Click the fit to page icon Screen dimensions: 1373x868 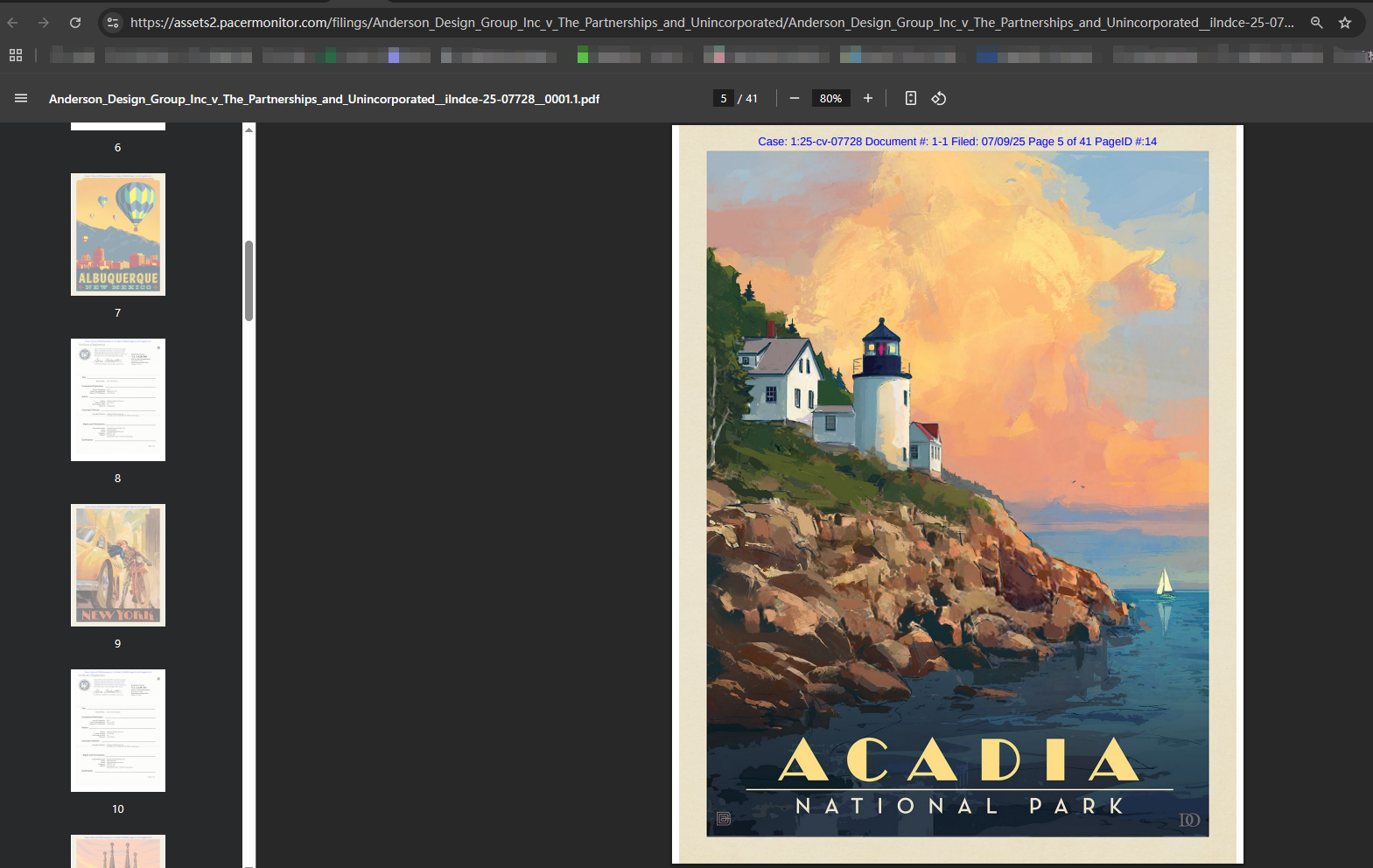(x=911, y=99)
